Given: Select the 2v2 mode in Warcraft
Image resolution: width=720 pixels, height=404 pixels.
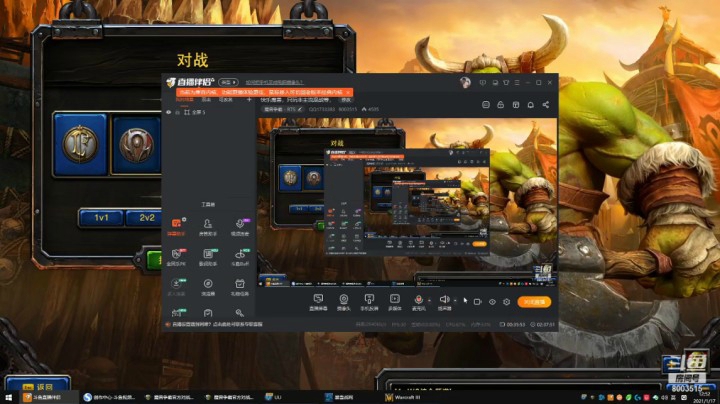Looking at the screenshot, I should coord(146,218).
